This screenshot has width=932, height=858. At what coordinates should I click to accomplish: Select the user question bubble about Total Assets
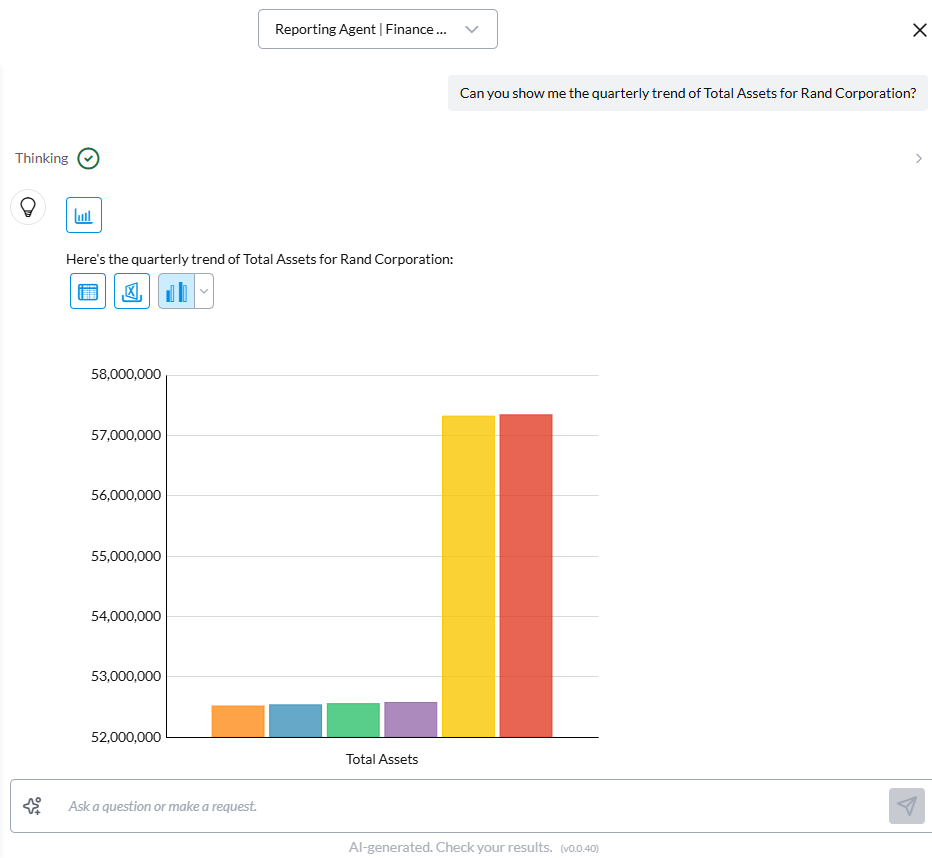pos(687,92)
